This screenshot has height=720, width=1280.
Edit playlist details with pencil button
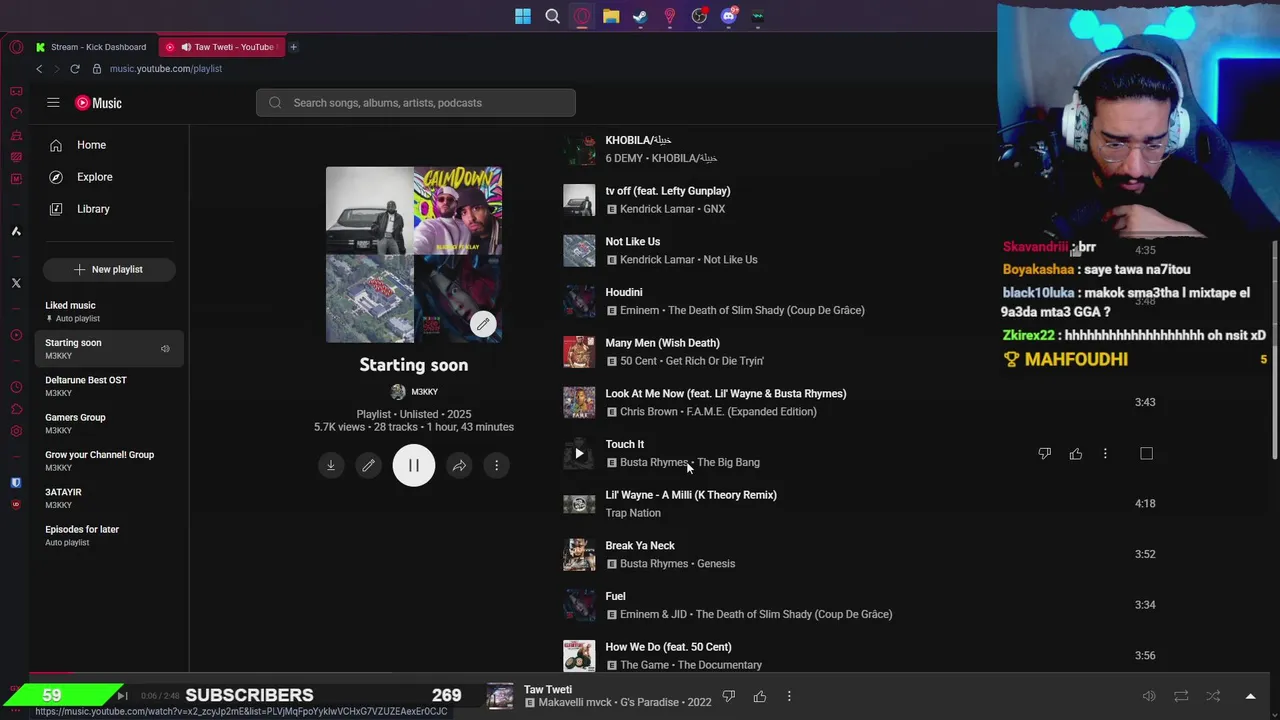(369, 465)
